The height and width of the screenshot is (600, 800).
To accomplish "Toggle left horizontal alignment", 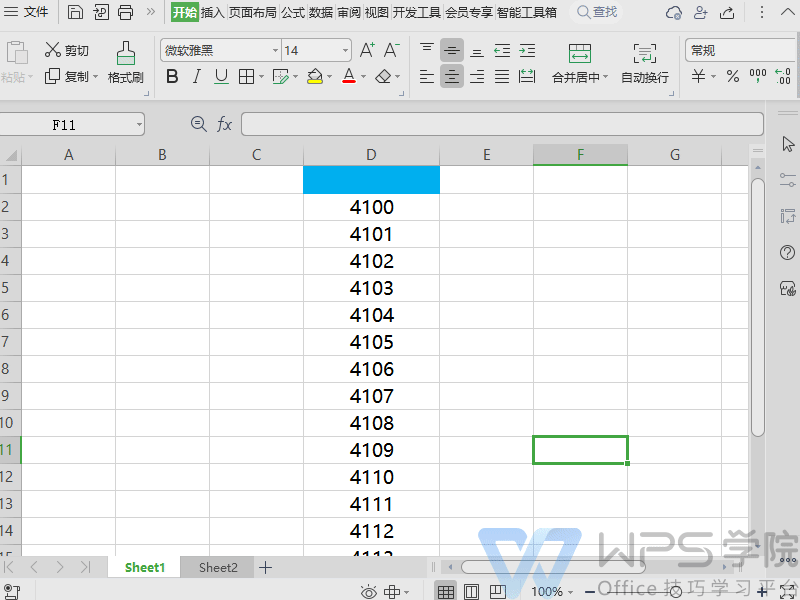I will click(x=427, y=77).
